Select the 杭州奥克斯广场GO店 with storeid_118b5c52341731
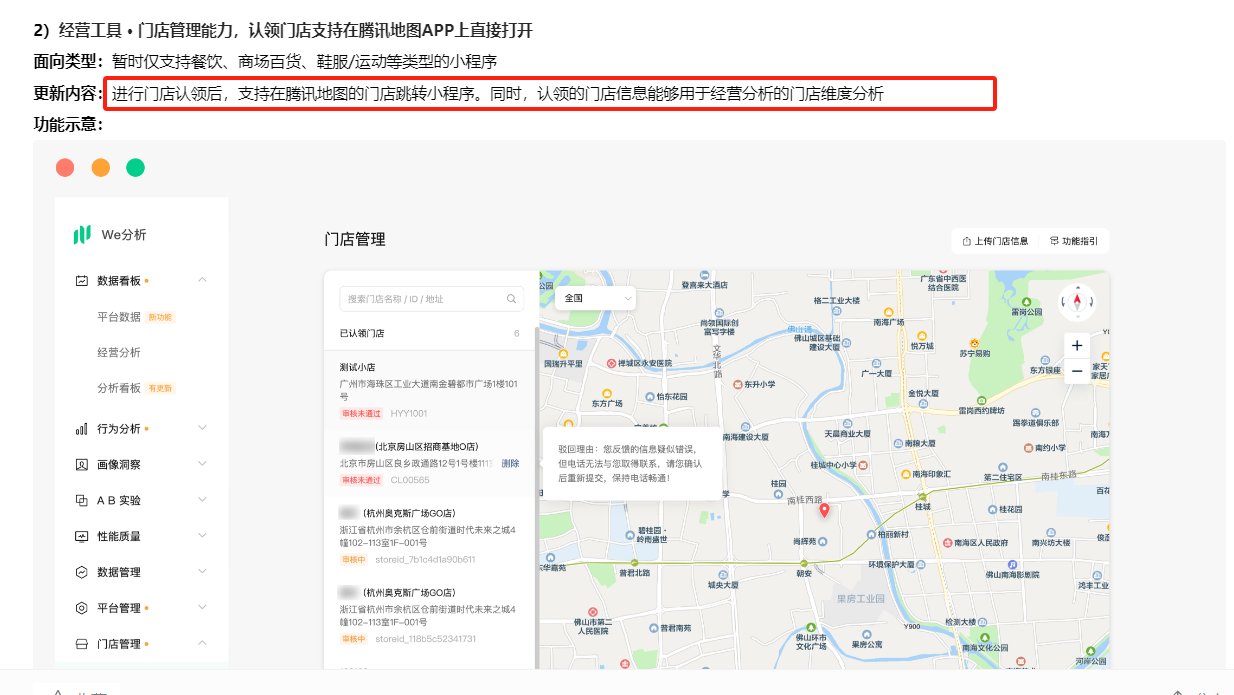This screenshot has height=695, width=1234. (431, 614)
